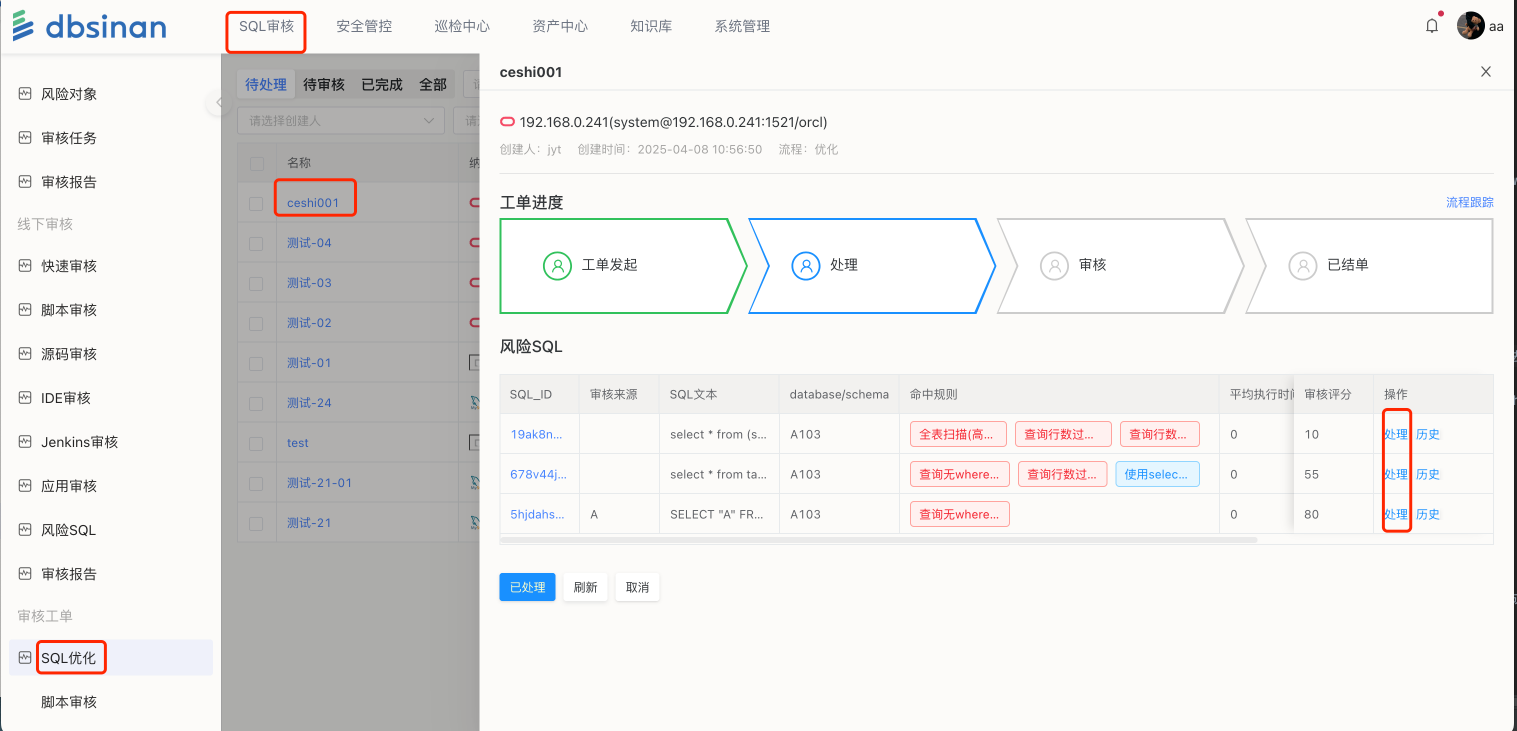This screenshot has width=1517, height=731.
Task: Check the box next to 测试-04
Action: [x=257, y=243]
